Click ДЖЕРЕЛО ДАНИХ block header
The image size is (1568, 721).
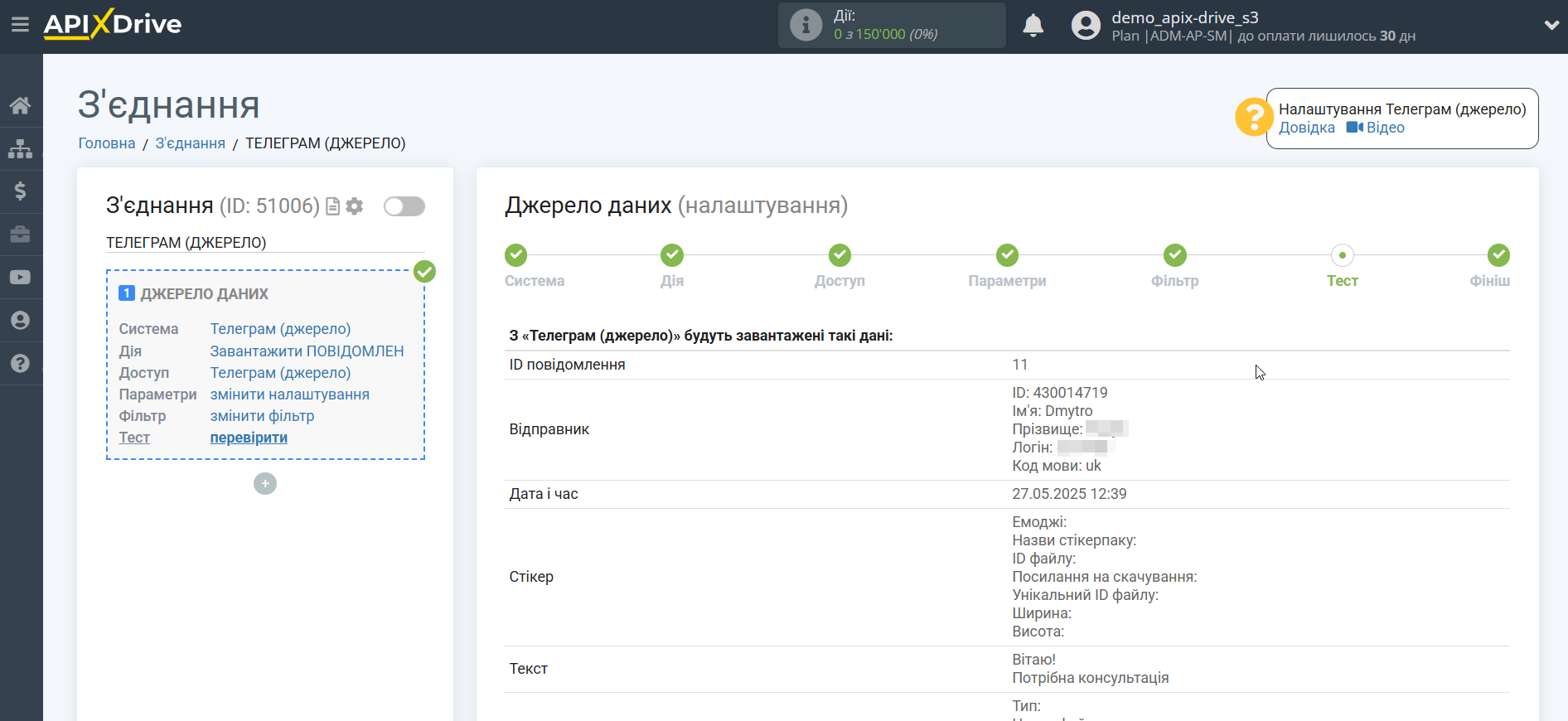click(204, 294)
